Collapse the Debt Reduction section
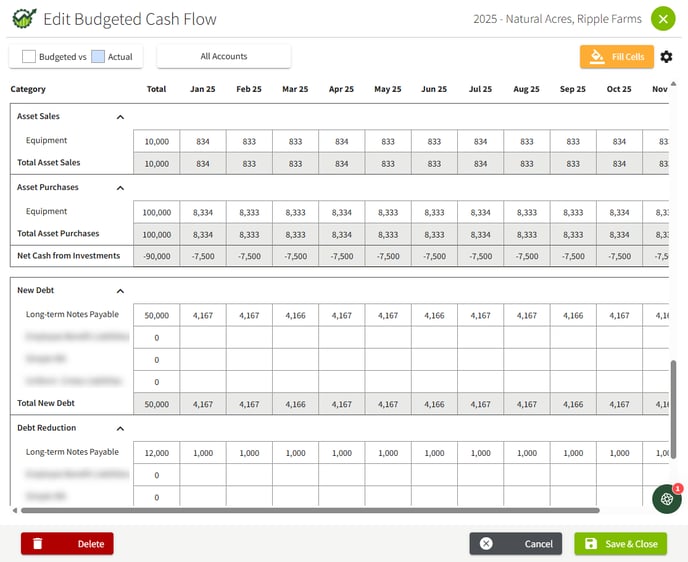Viewport: 688px width, 562px height. point(120,428)
